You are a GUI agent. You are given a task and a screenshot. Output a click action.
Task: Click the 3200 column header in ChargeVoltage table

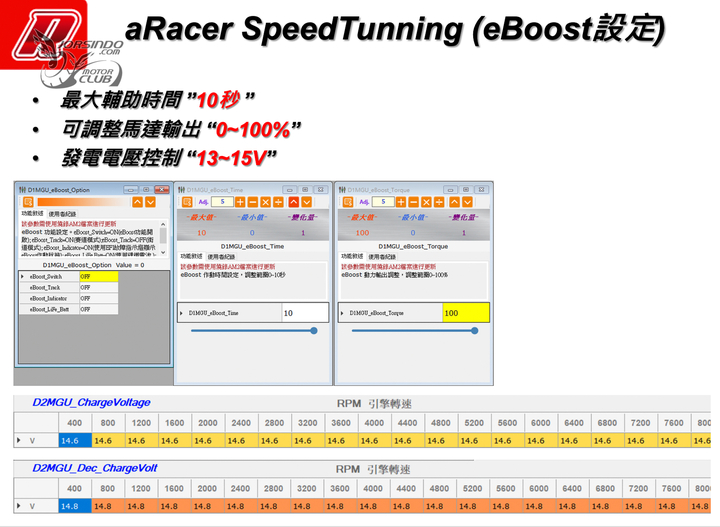point(308,423)
